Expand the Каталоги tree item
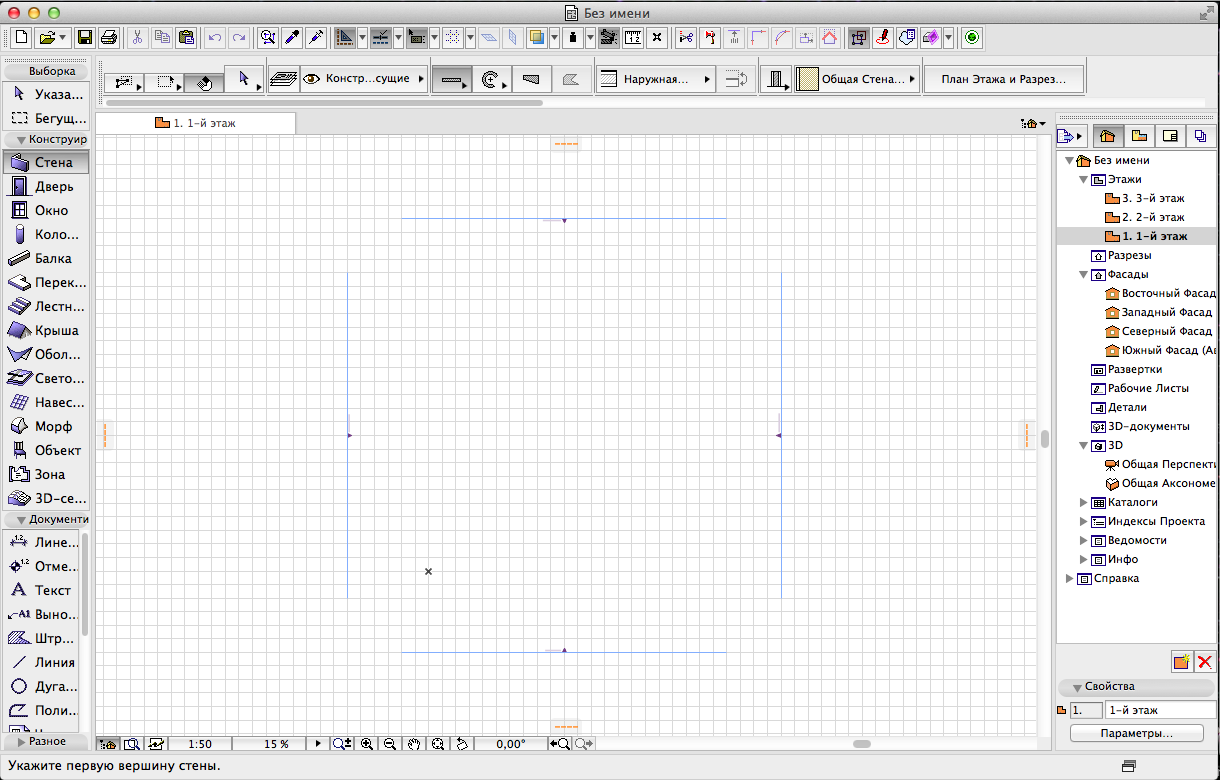 click(1083, 502)
